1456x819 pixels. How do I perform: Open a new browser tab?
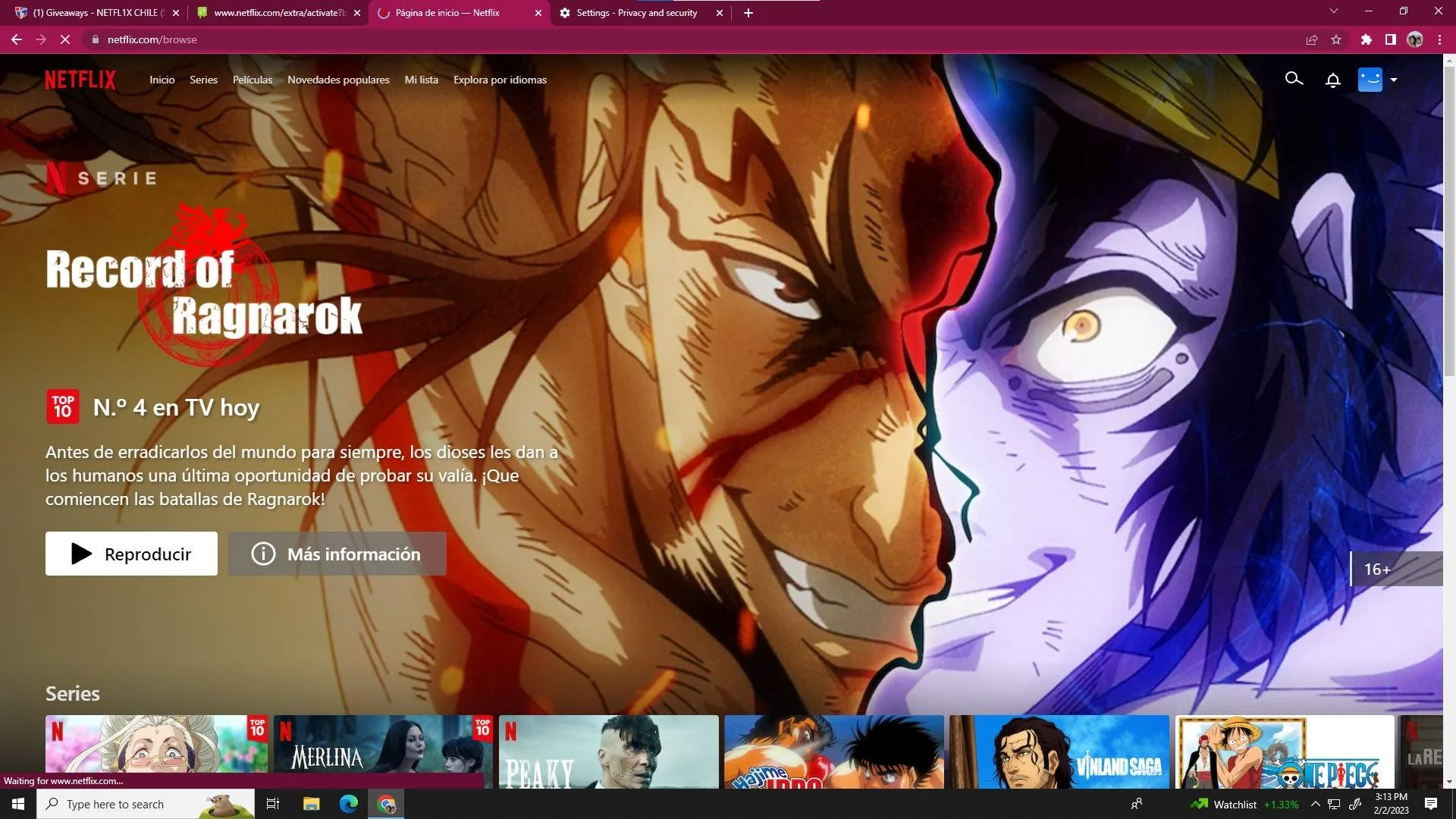click(x=748, y=13)
